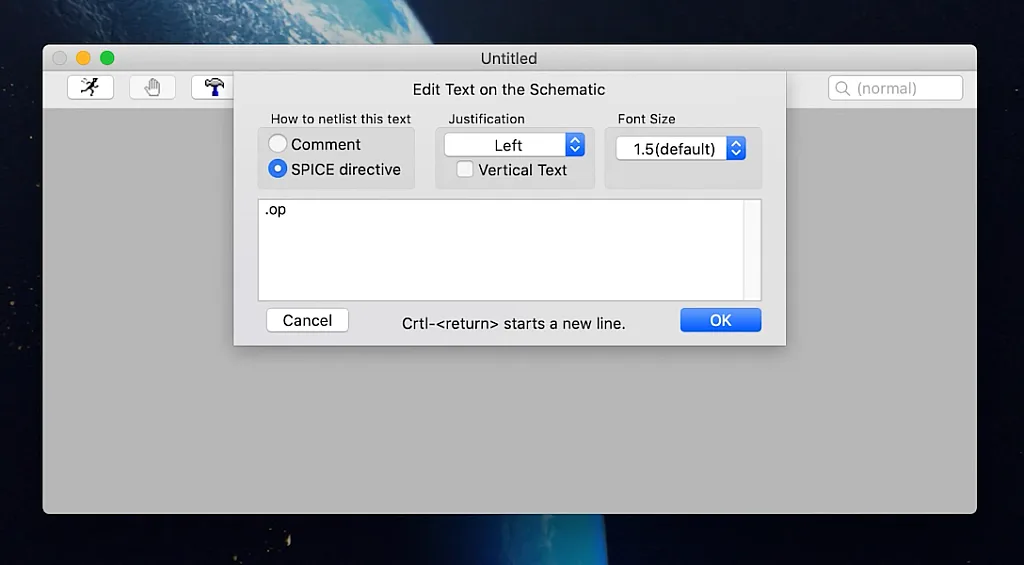The image size is (1024, 565).
Task: Select the SPICE directive radio button
Action: click(278, 169)
